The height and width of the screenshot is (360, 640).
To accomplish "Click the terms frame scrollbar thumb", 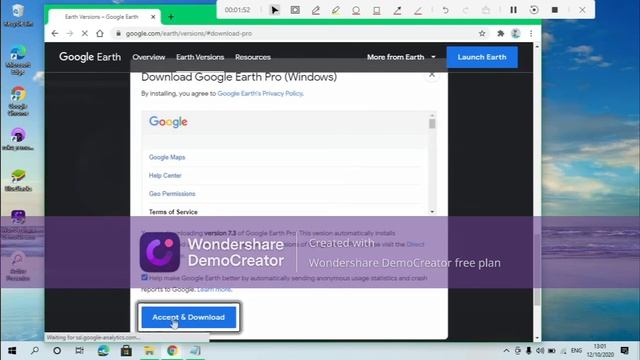I will pos(432,123).
